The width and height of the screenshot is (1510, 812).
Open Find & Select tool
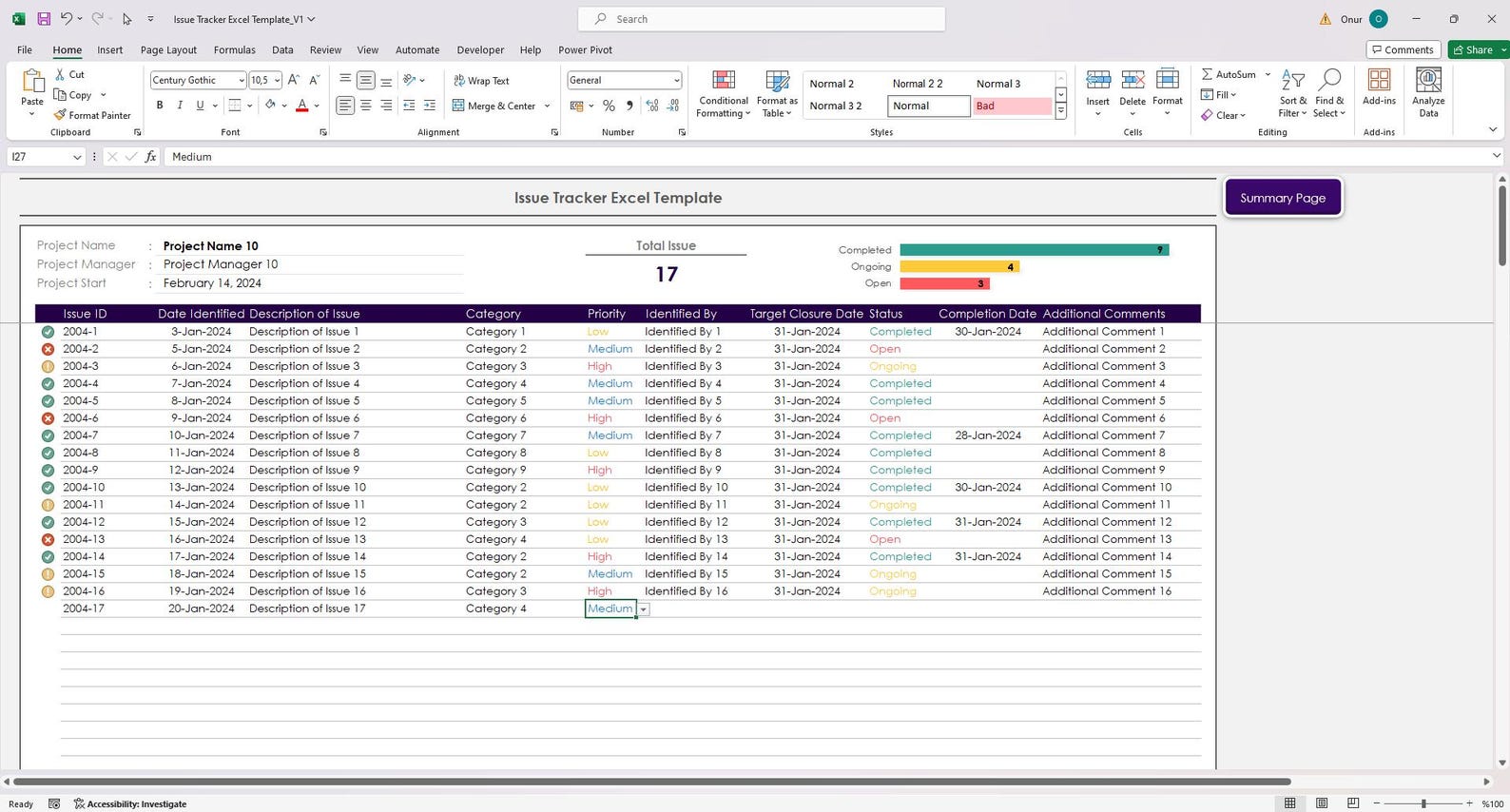point(1329,94)
